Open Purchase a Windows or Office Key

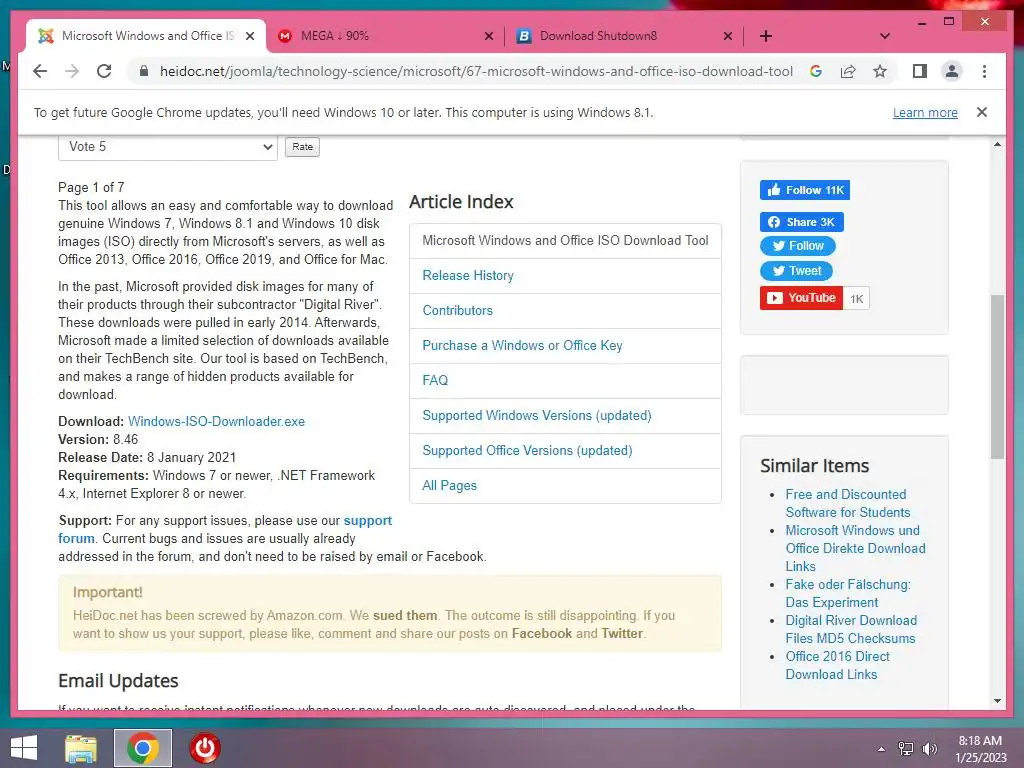tap(522, 345)
